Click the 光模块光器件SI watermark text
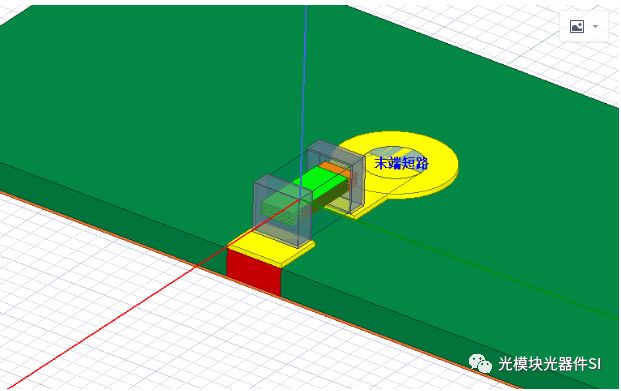The width and height of the screenshot is (621, 391). point(549,363)
